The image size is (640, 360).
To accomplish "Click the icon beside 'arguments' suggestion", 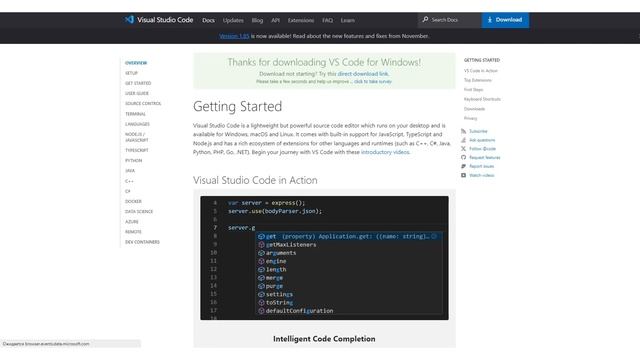I will click(x=261, y=253).
